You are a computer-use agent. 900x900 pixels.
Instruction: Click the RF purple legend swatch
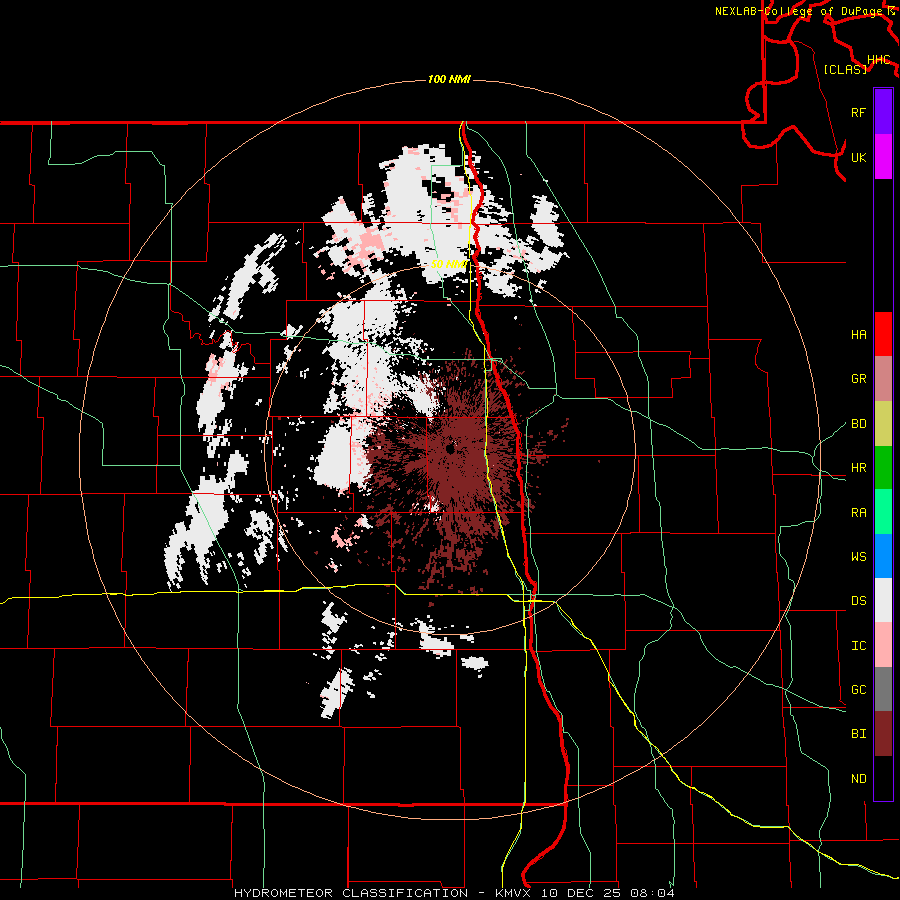pos(883,111)
